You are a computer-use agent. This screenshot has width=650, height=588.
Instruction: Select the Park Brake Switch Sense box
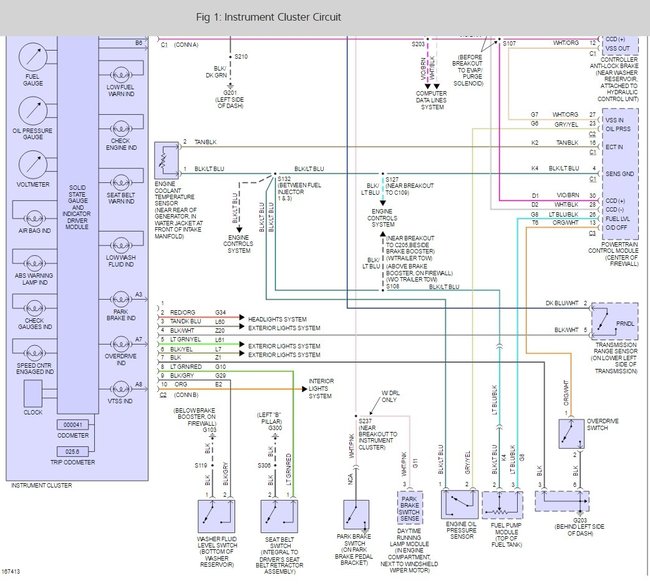point(410,508)
